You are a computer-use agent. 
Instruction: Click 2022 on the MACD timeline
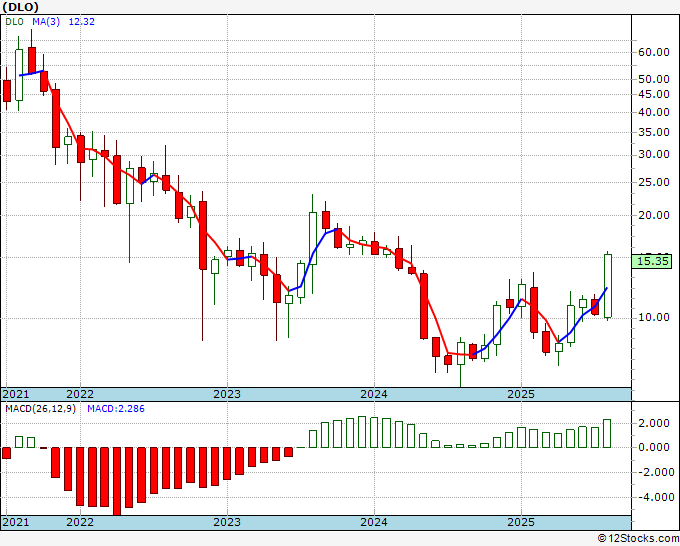pyautogui.click(x=80, y=522)
